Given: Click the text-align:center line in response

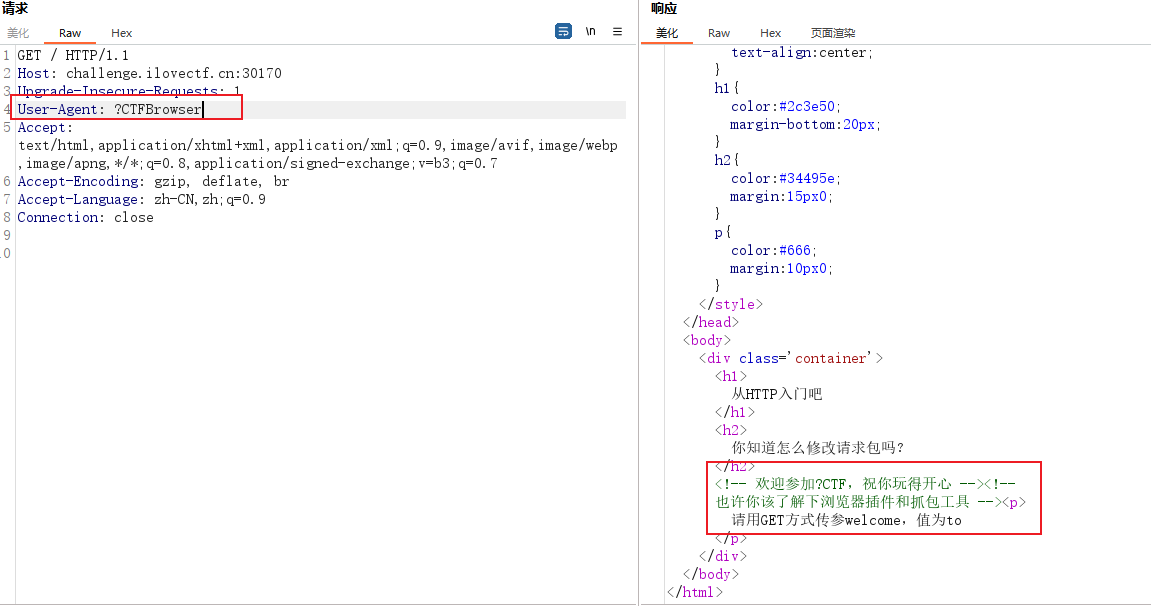Looking at the screenshot, I should (x=802, y=53).
